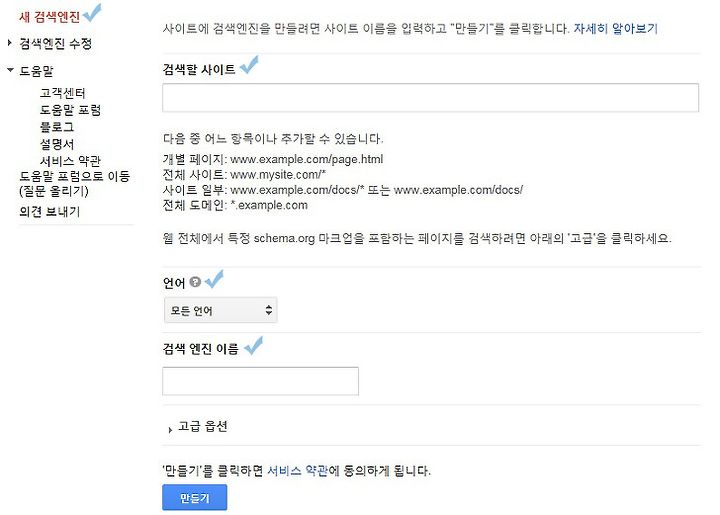This screenshot has width=720, height=515.
Task: Click the checkmark beside the 언어 help icon
Action: click(214, 279)
